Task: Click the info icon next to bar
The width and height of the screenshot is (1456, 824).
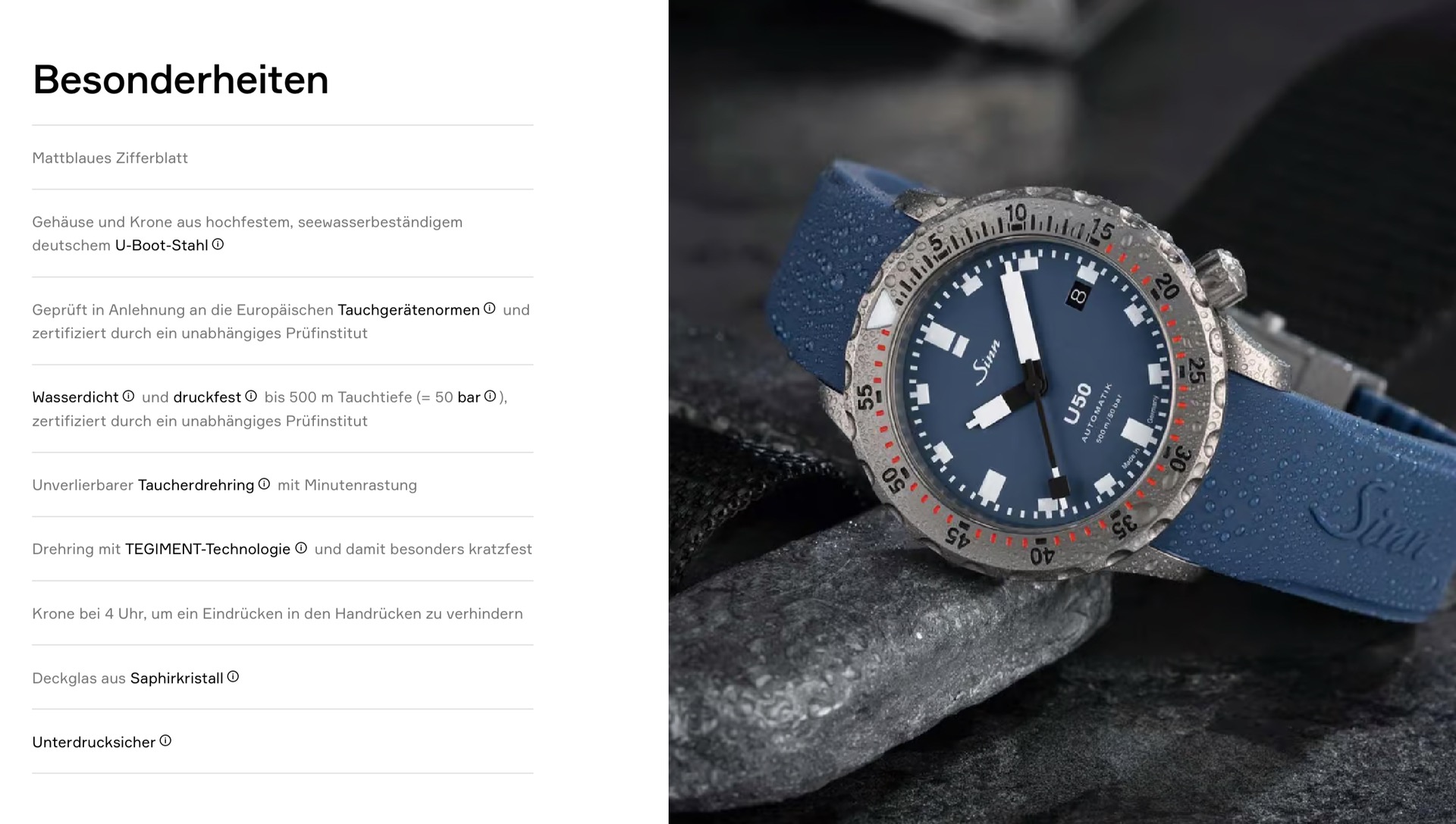Action: click(x=490, y=396)
